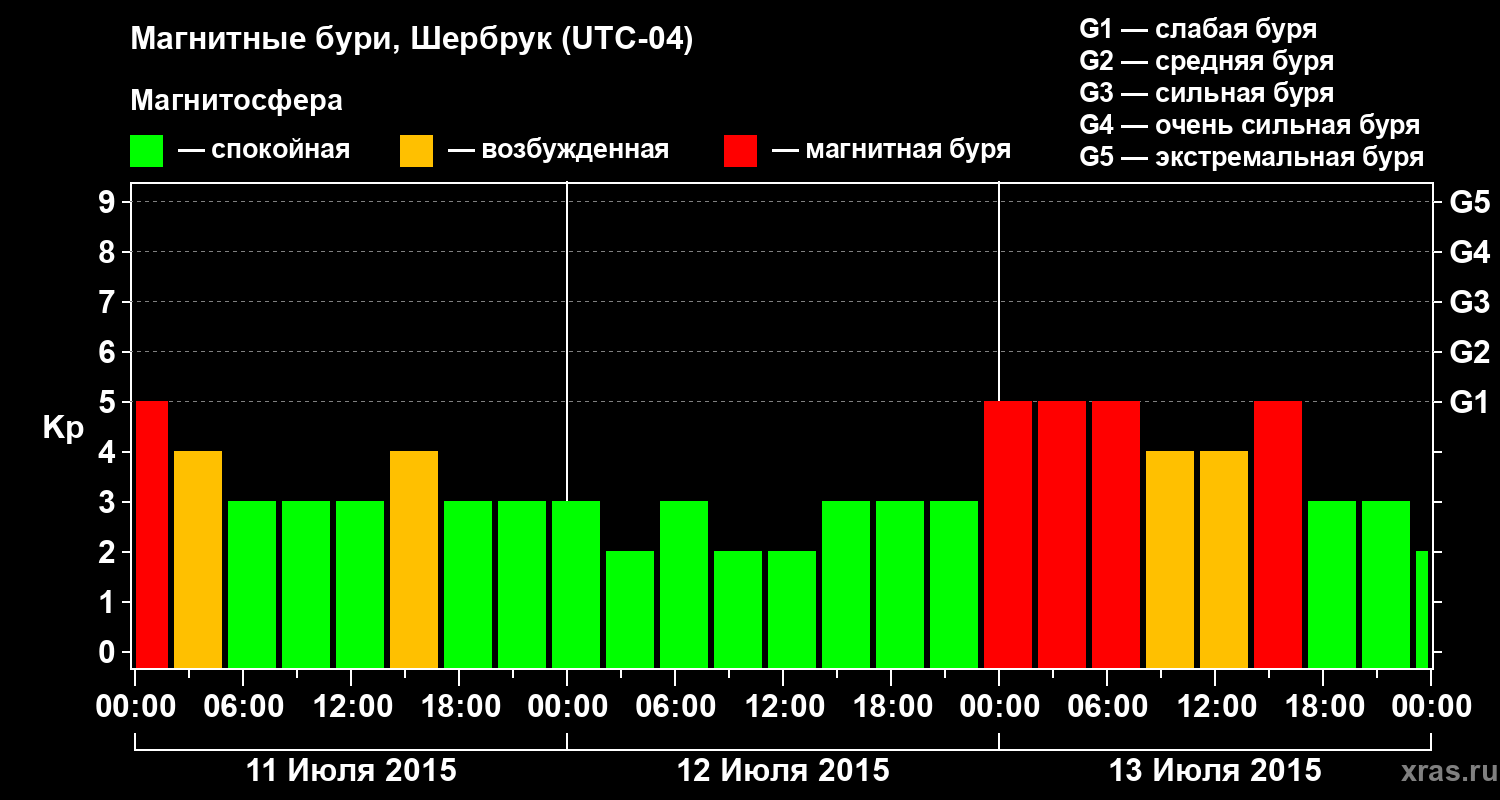Click the green Kp 2 bar at 03:00 on 12 Июля
This screenshot has width=1500, height=800.
630,609
